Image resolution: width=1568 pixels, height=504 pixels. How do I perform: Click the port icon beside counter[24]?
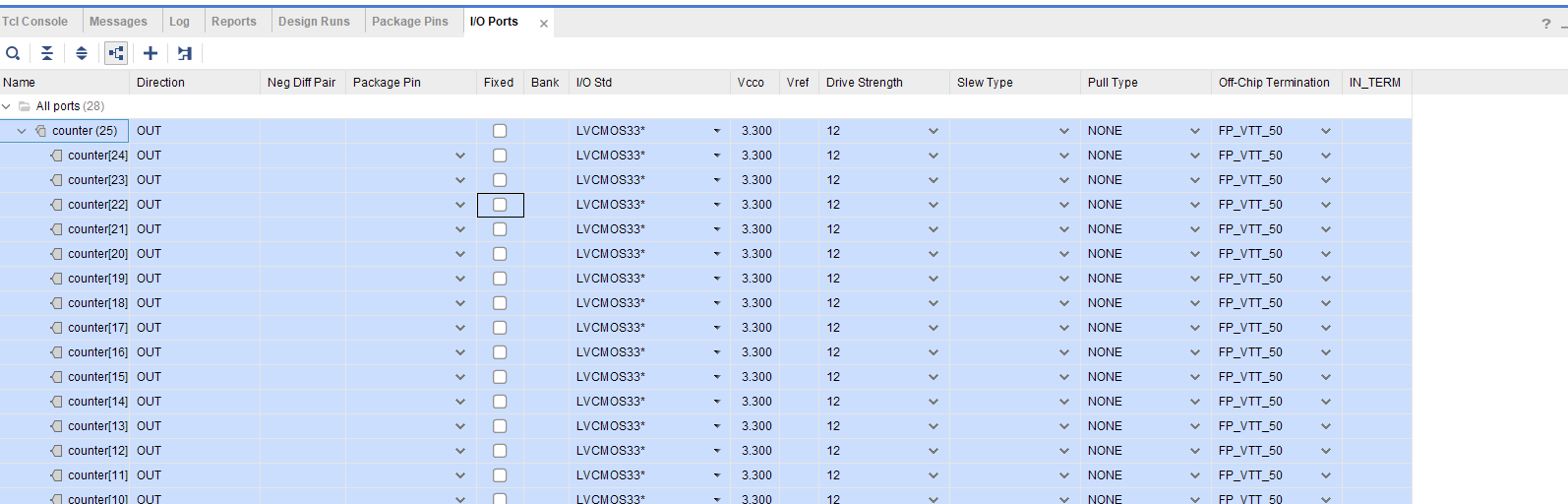point(57,156)
